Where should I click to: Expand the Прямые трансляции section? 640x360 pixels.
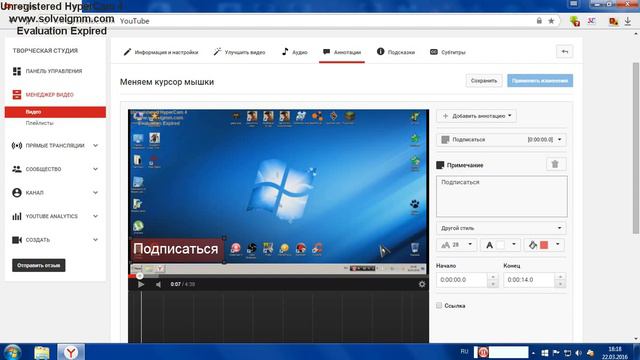pos(96,146)
